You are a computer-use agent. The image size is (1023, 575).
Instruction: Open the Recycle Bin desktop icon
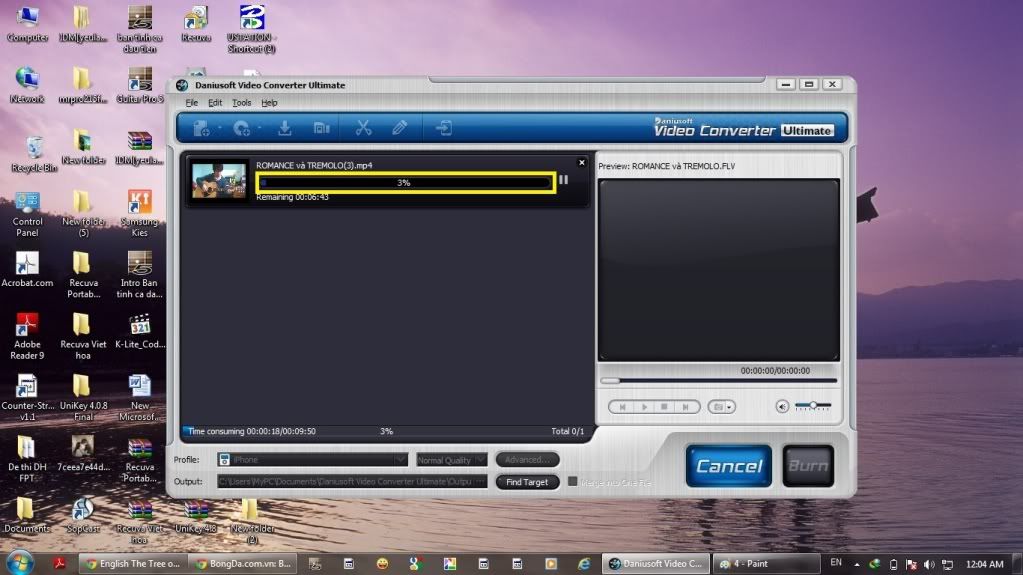pos(34,154)
